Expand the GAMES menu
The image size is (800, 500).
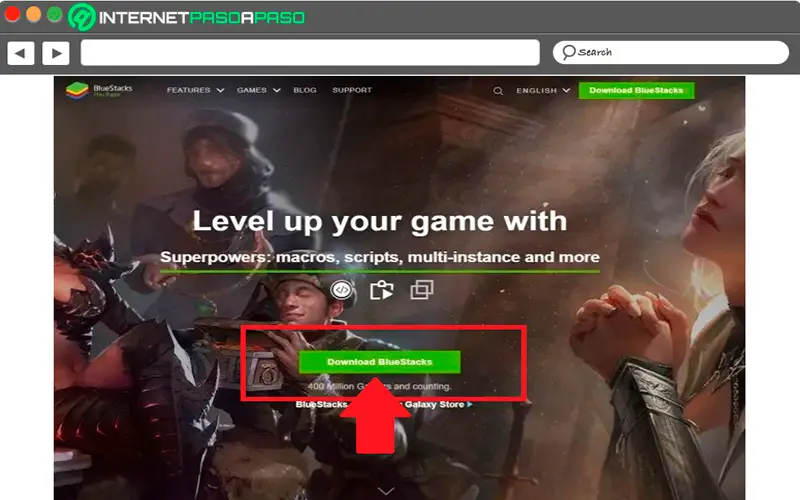259,90
